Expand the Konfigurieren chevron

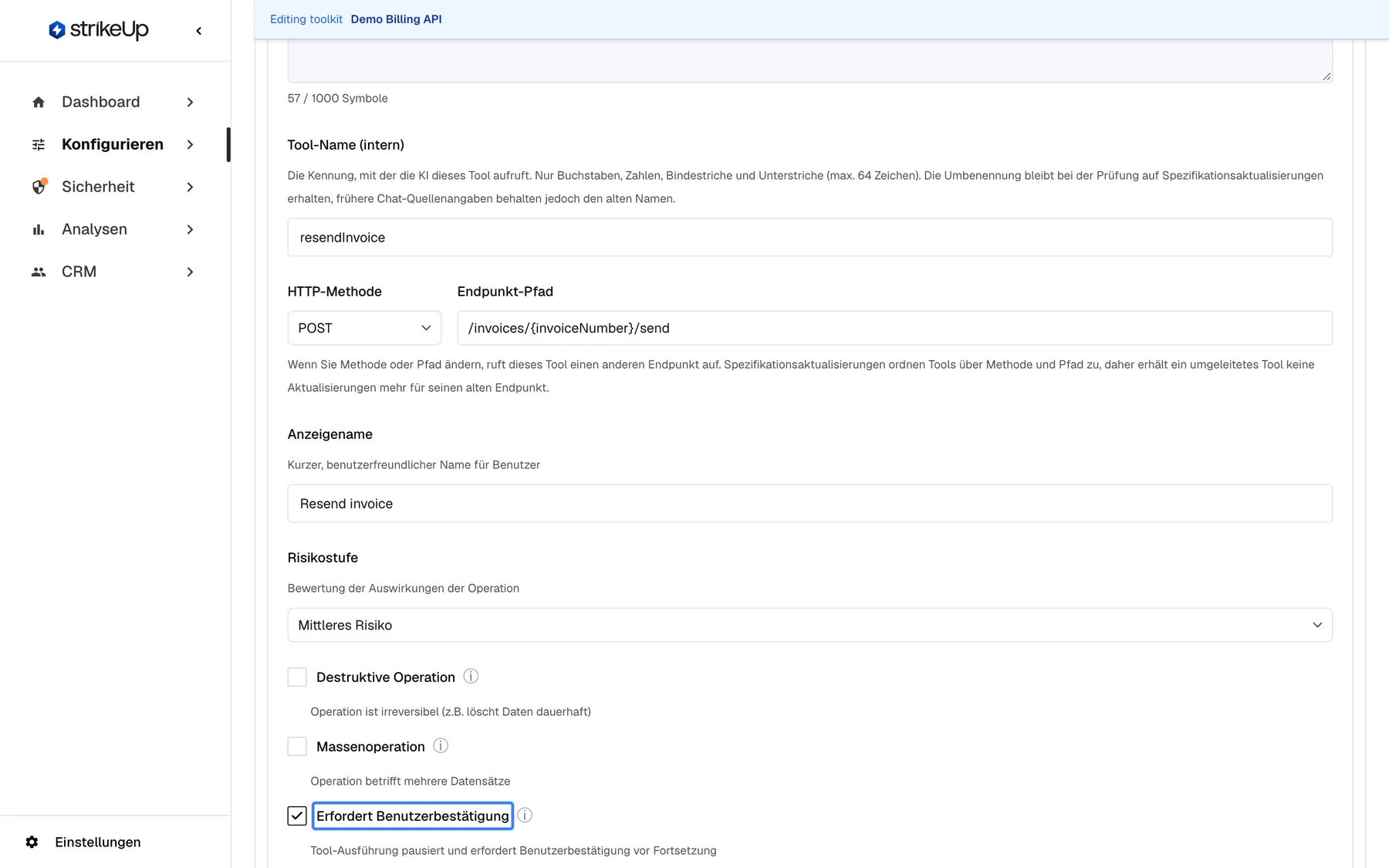(190, 144)
